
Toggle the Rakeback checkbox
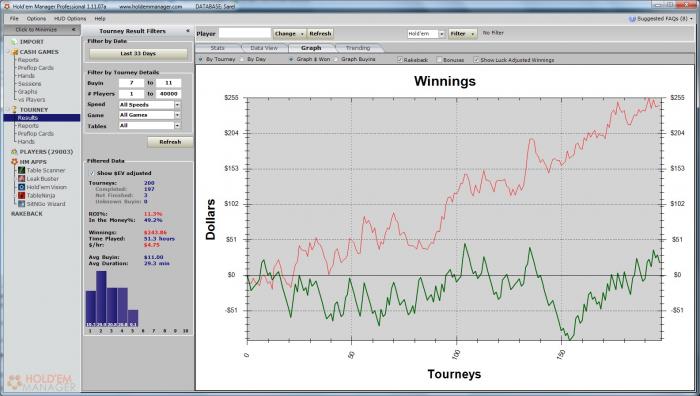[x=400, y=59]
